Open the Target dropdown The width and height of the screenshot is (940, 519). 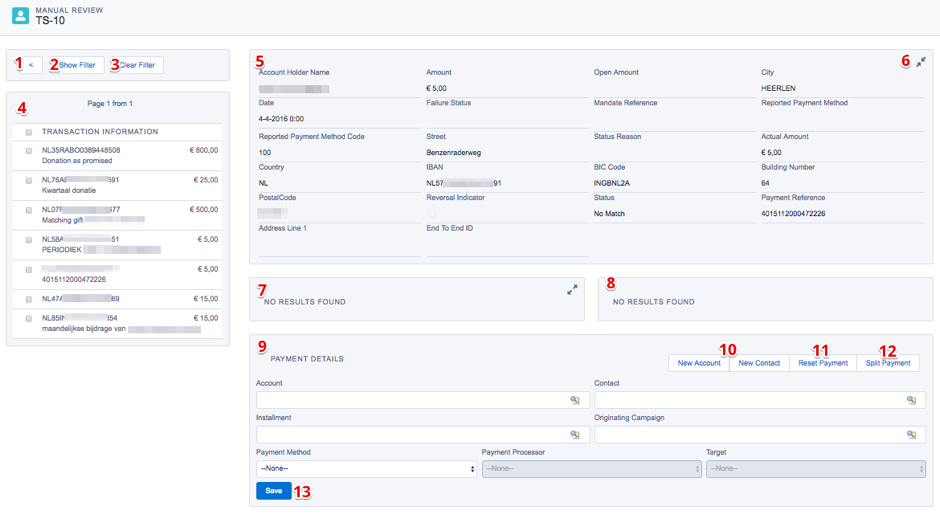[x=815, y=468]
